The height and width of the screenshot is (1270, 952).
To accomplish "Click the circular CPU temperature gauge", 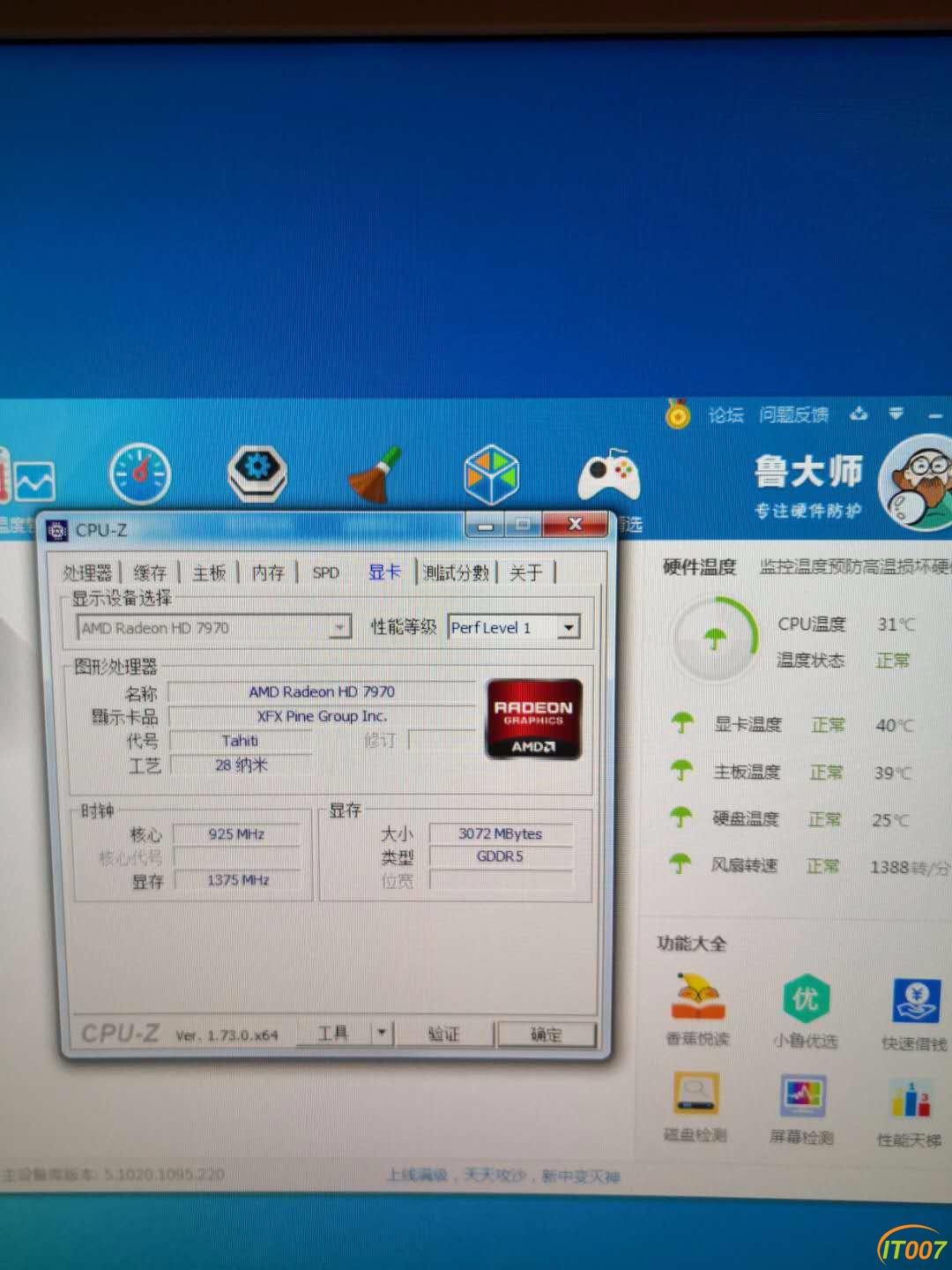I will [x=715, y=639].
